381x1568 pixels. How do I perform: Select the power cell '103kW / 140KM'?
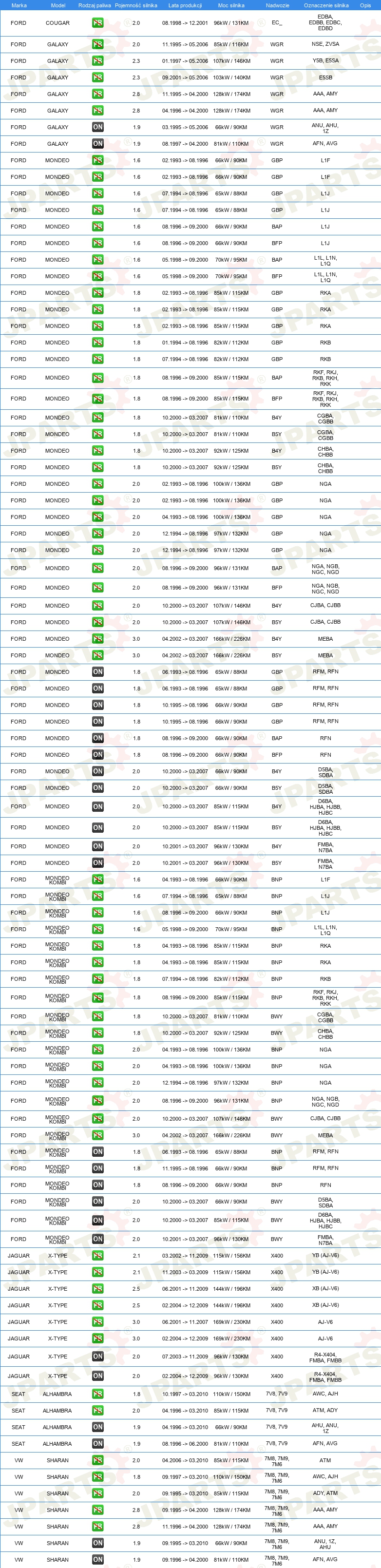coord(231,77)
